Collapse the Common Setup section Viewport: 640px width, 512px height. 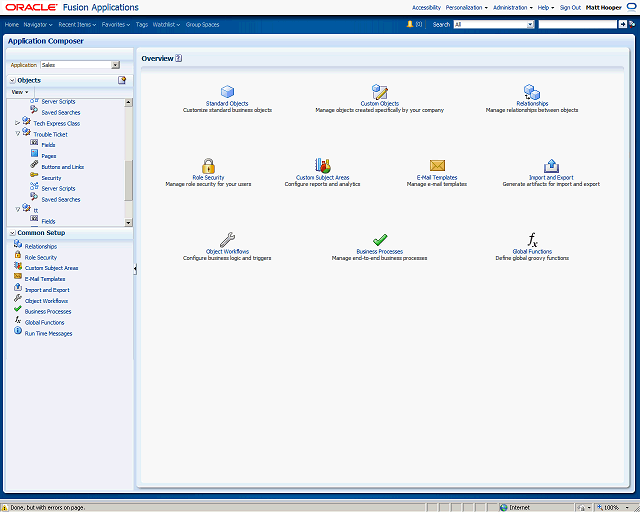13,233
